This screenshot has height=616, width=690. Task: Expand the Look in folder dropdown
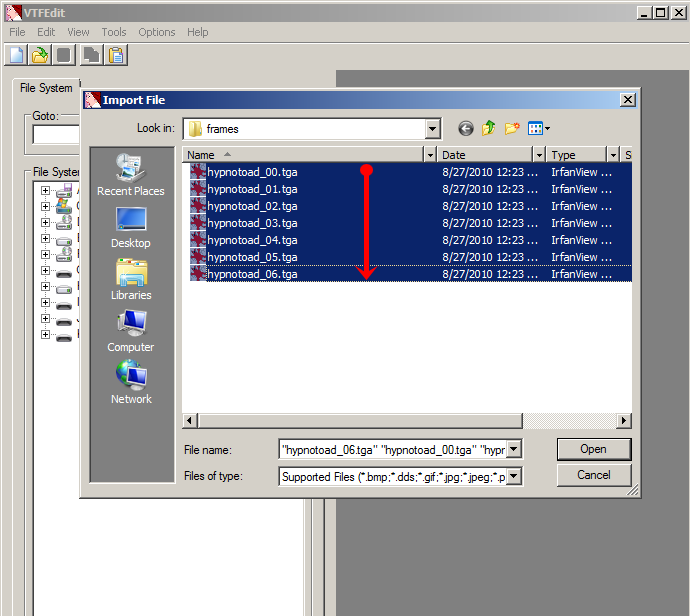pyautogui.click(x=433, y=129)
